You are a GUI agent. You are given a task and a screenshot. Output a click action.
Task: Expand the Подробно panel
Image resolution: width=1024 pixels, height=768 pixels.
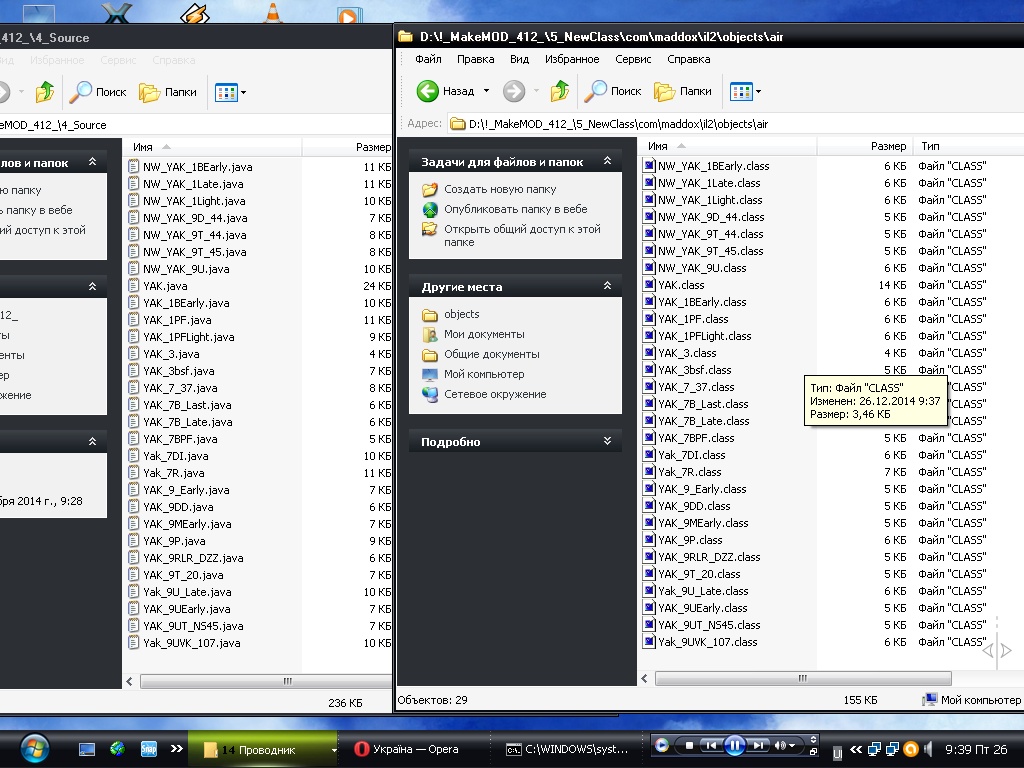[x=607, y=441]
